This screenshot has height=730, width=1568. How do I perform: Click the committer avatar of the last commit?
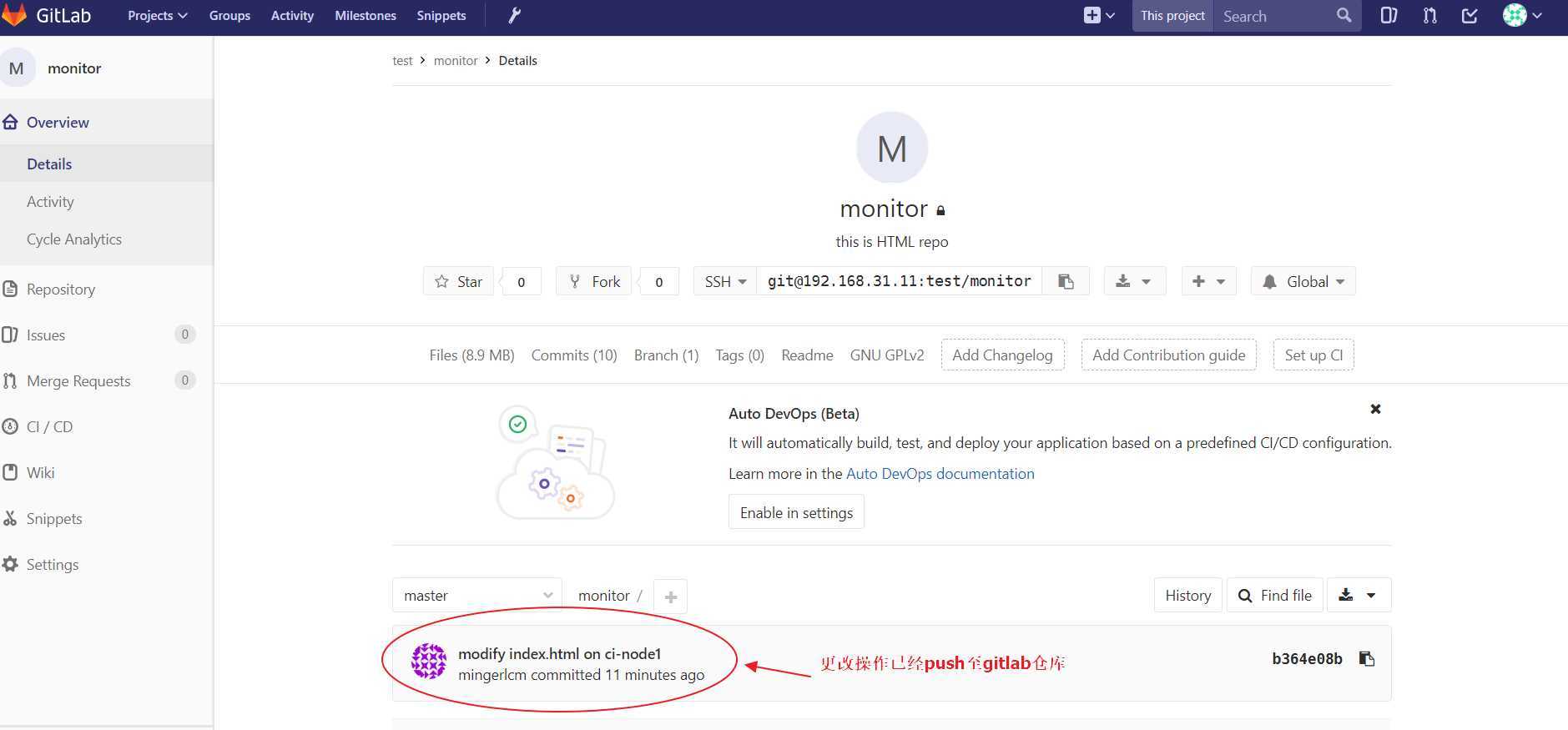coord(429,661)
